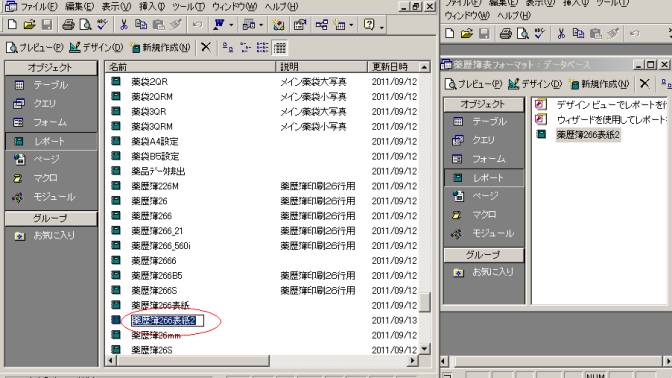This screenshot has width=672, height=378.
Task: Switch to list view icon
Action: pyautogui.click(x=262, y=48)
